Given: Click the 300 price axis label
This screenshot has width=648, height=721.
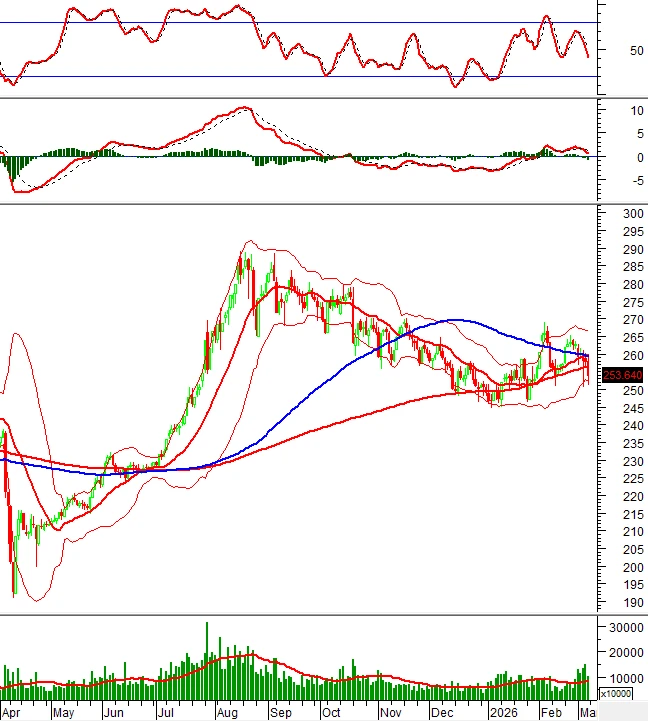Looking at the screenshot, I should [631, 214].
